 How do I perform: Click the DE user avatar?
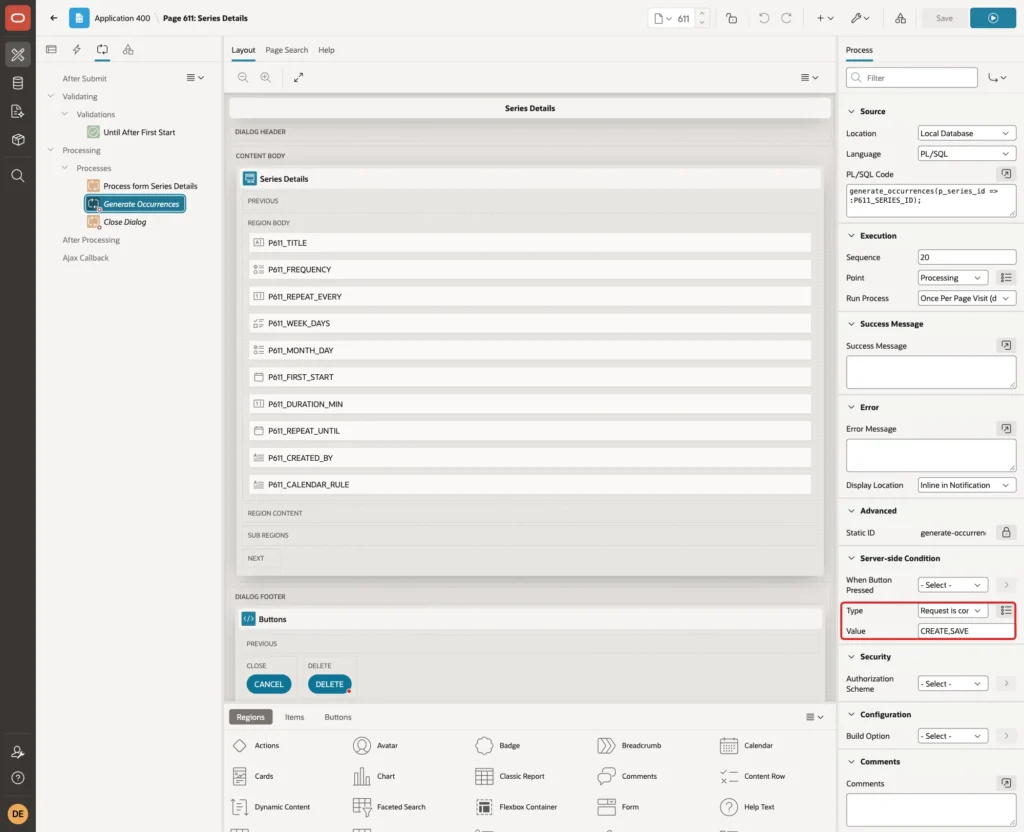pyautogui.click(x=18, y=814)
